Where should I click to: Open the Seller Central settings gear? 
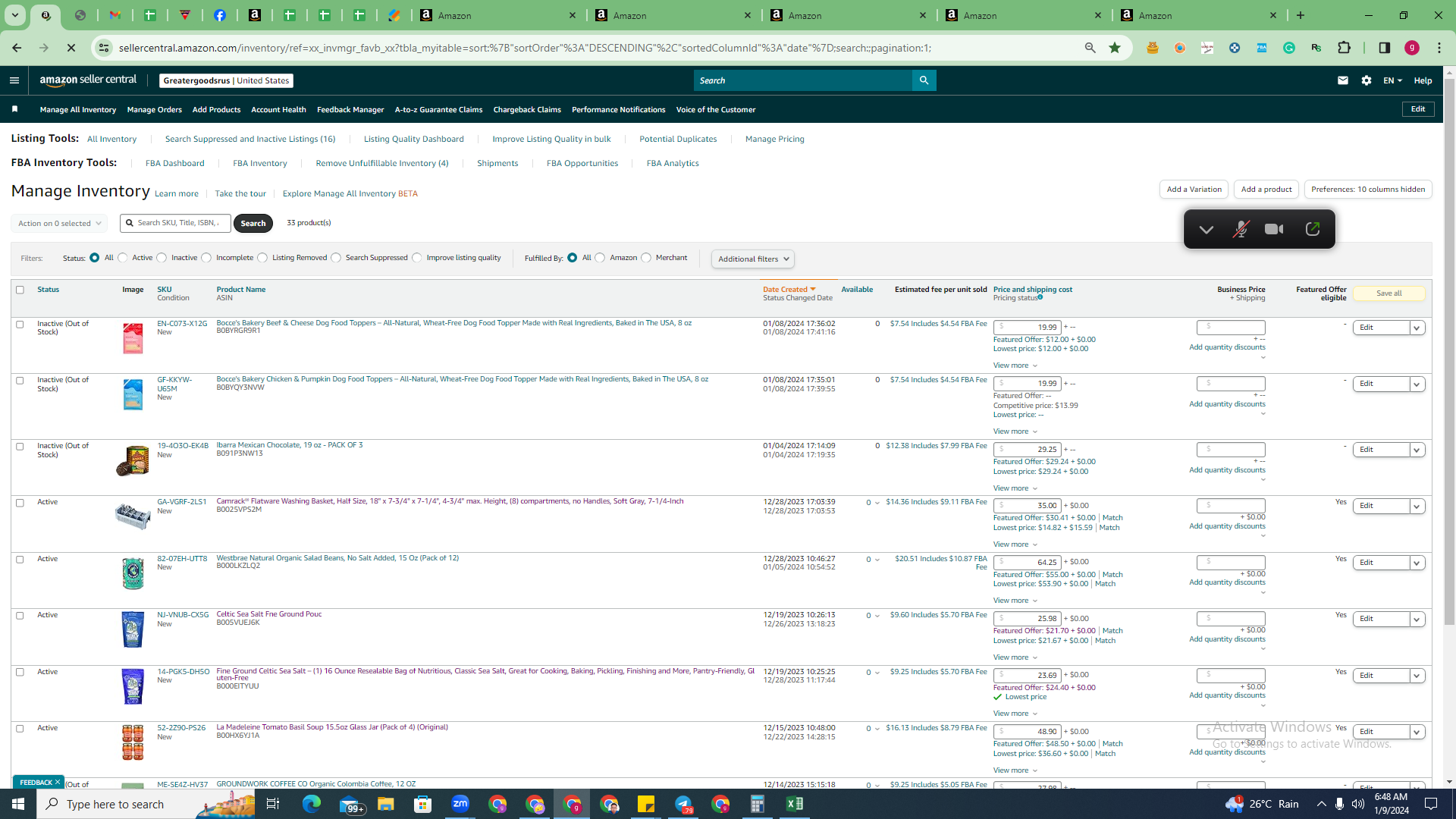(x=1367, y=80)
